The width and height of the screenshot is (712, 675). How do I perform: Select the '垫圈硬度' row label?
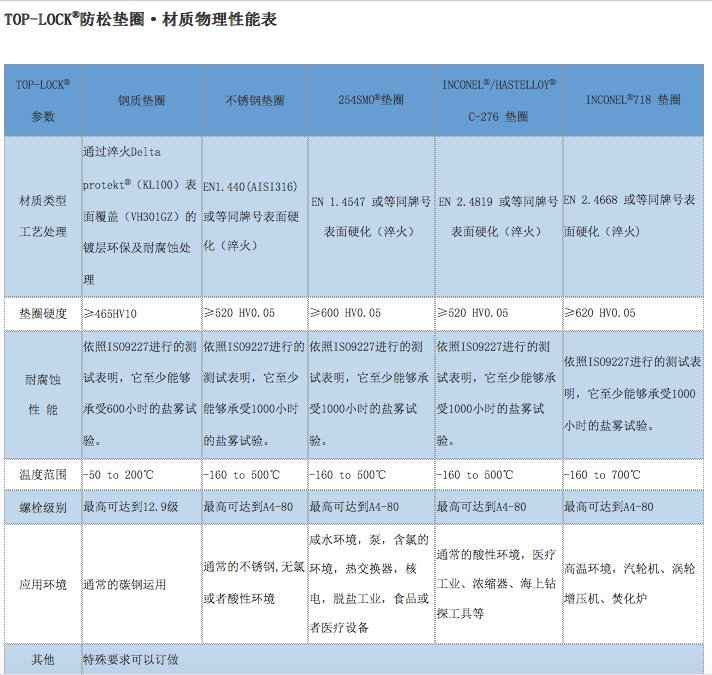pyautogui.click(x=43, y=313)
